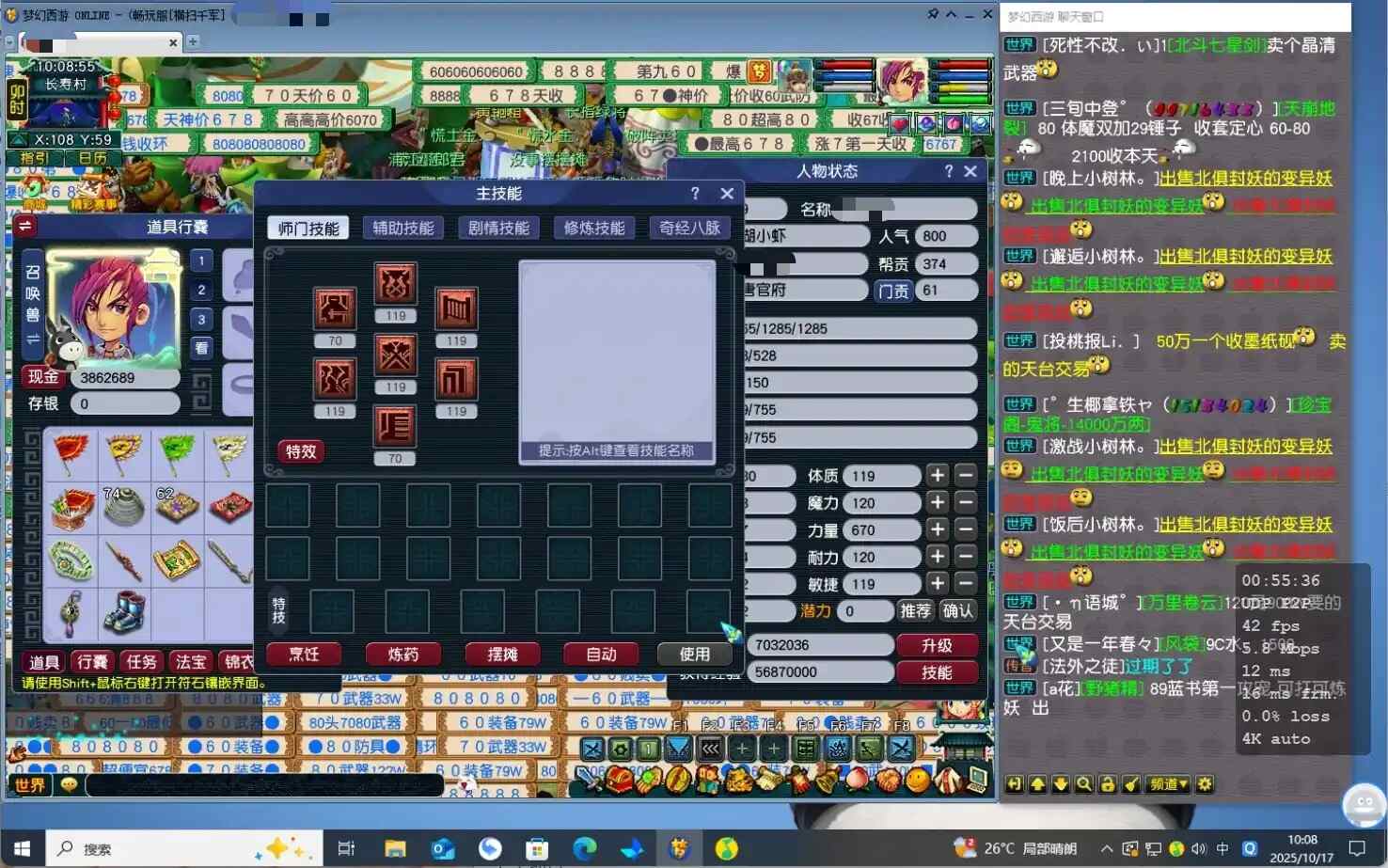Click the peach icon in bottom toolbar

coord(859,779)
